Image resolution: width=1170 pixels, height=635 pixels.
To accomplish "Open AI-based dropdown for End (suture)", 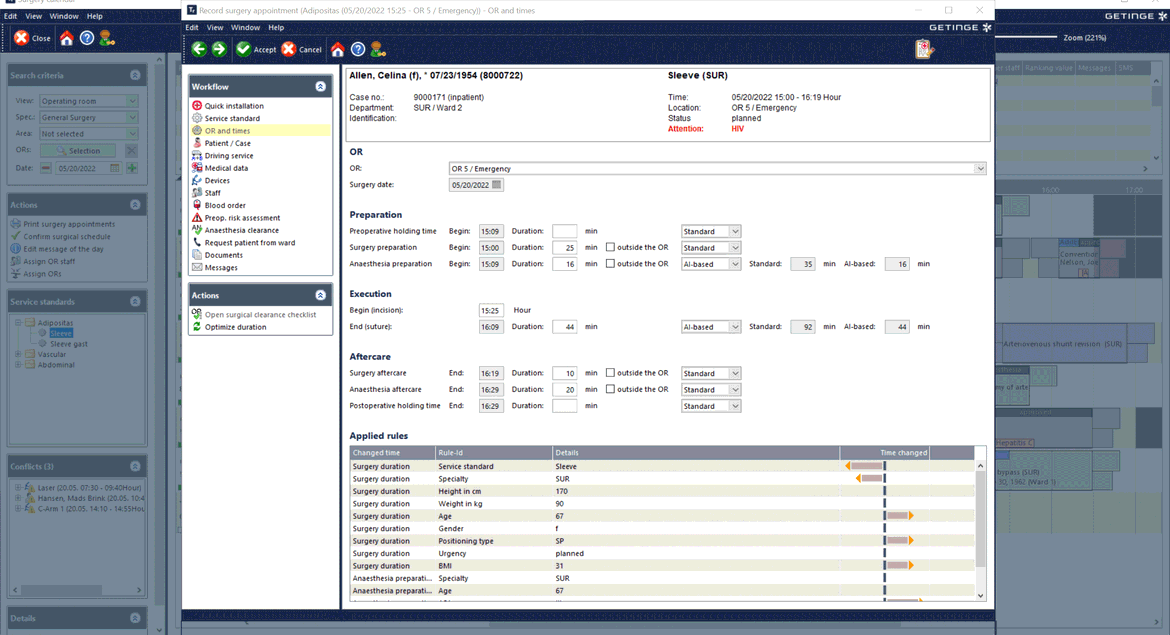I will coord(734,327).
